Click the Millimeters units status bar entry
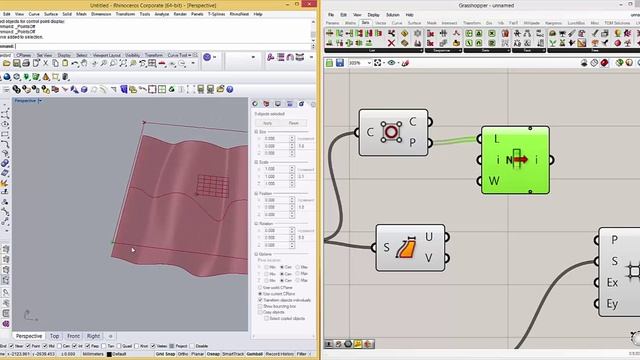Viewport: 640px width, 360px height. pos(93,354)
